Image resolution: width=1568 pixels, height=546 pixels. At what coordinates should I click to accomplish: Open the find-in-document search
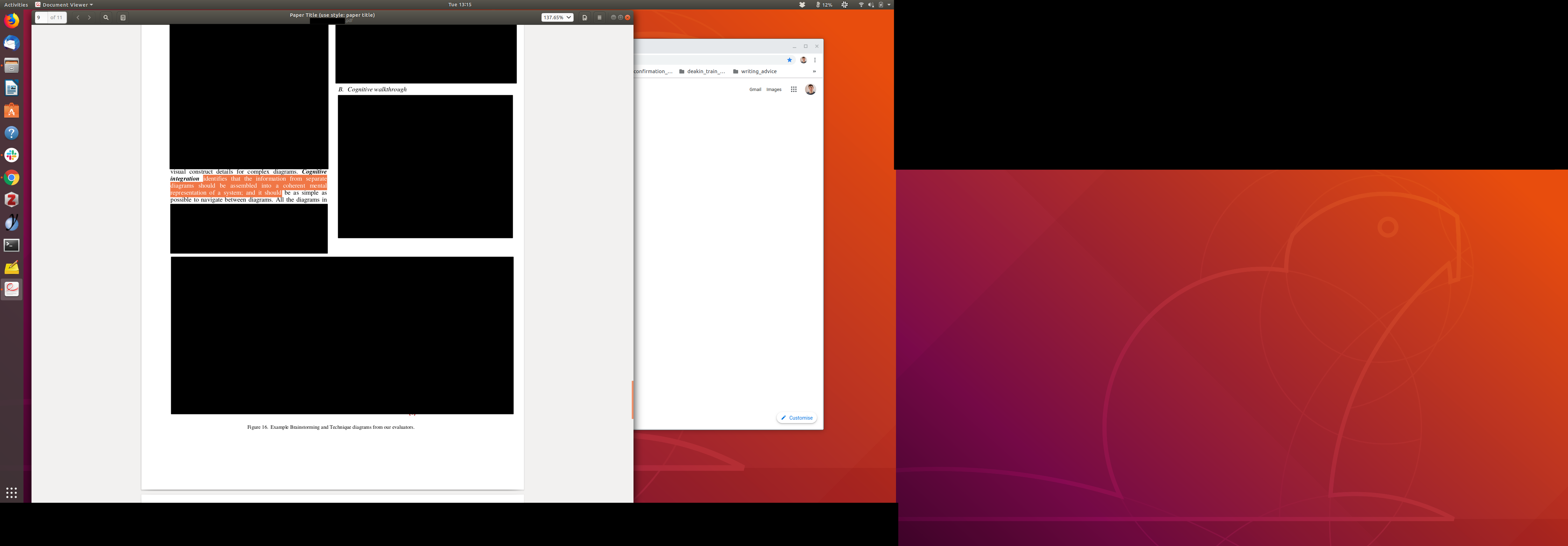tap(106, 17)
